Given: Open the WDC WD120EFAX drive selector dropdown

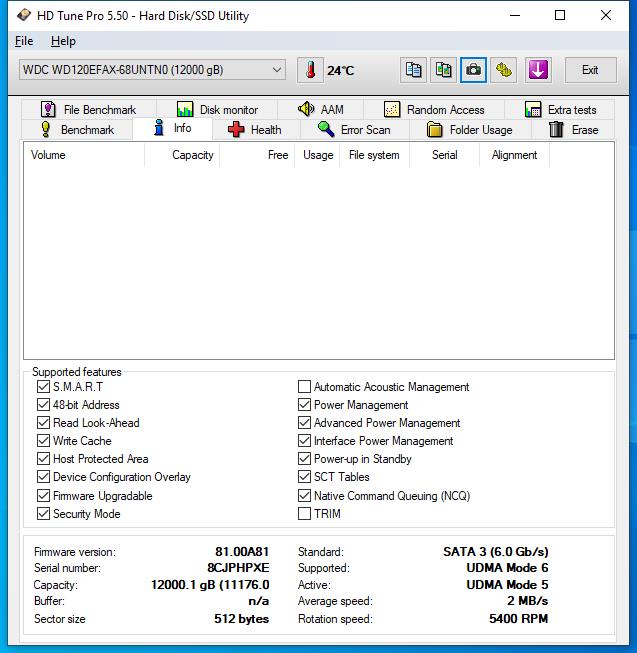Looking at the screenshot, I should (152, 70).
